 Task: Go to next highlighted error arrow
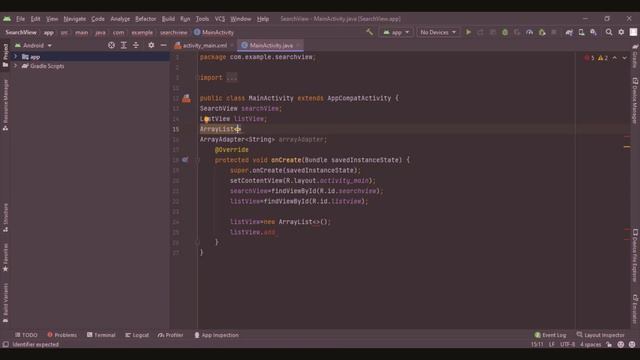click(x=624, y=58)
